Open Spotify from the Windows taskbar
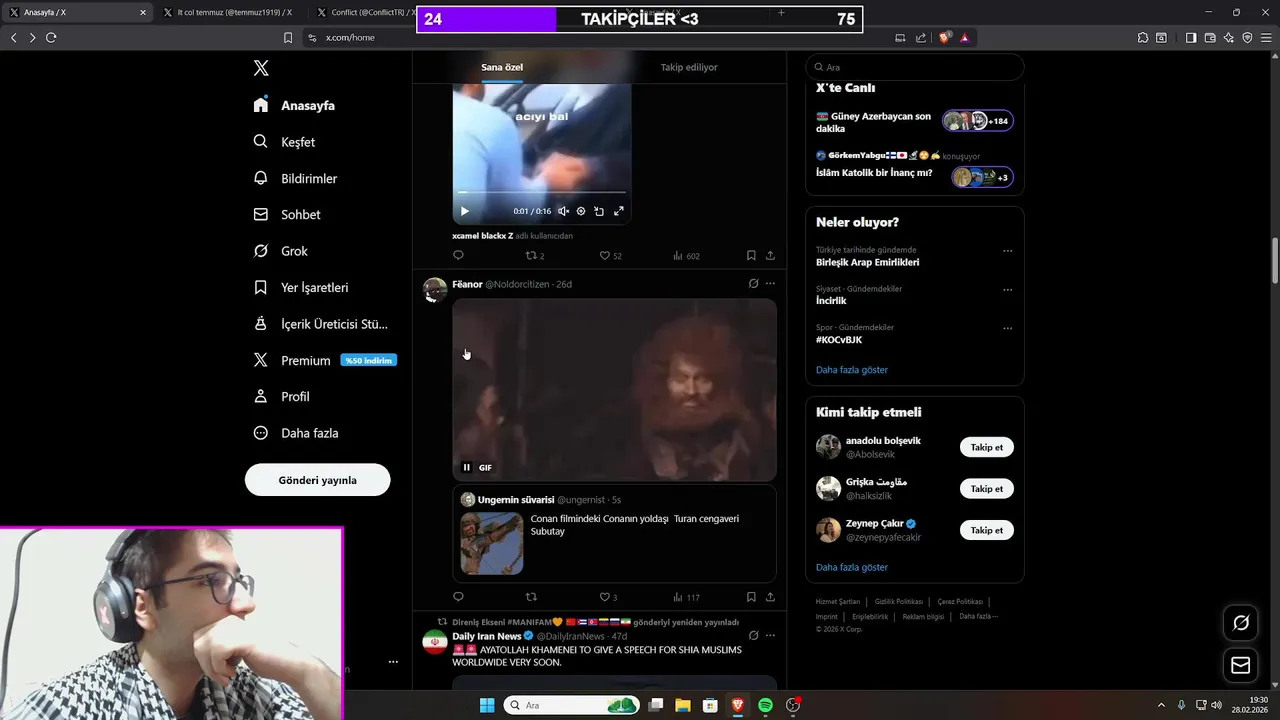1280x720 pixels. [765, 705]
